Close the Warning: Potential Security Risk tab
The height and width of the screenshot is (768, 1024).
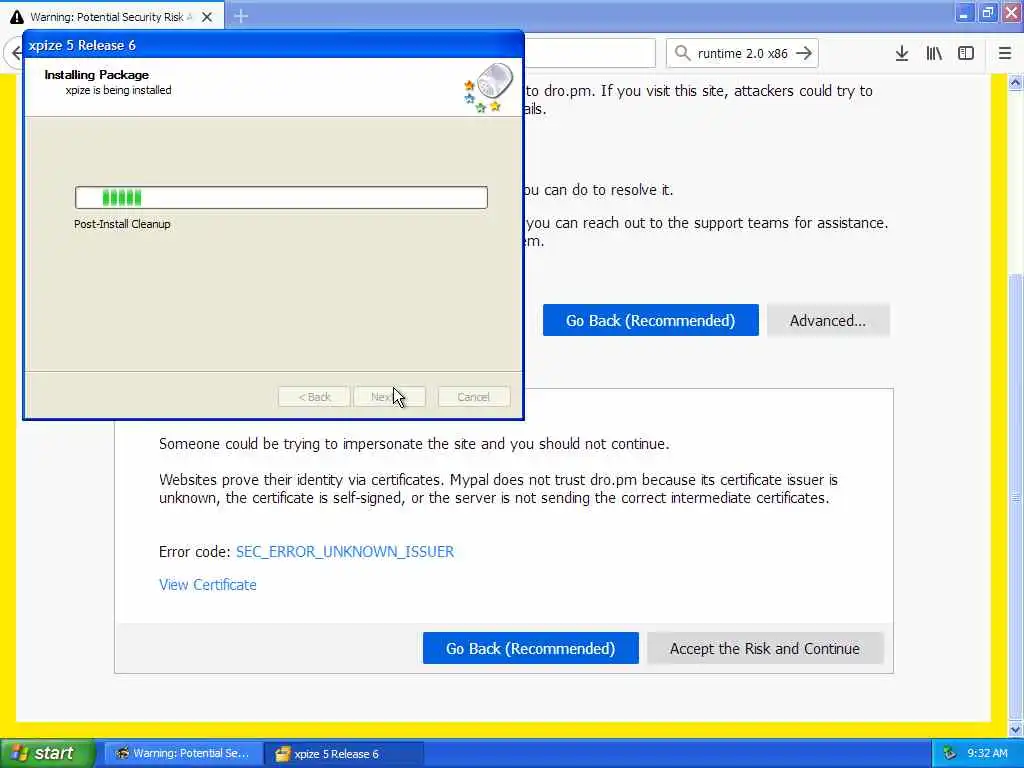click(206, 17)
